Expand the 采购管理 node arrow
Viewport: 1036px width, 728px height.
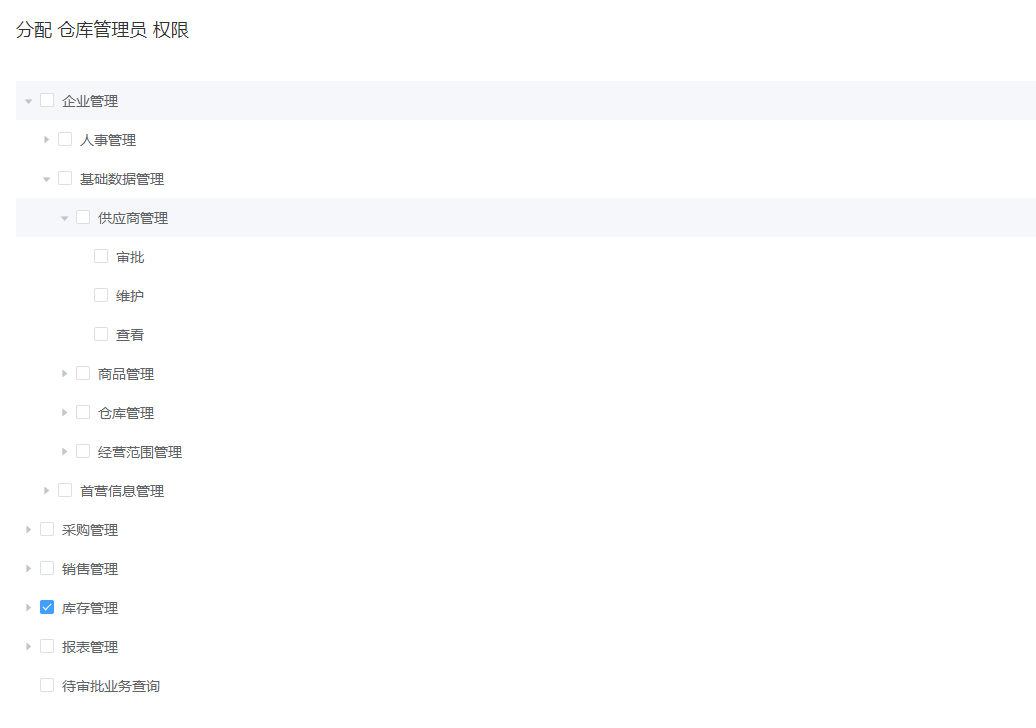(x=29, y=530)
